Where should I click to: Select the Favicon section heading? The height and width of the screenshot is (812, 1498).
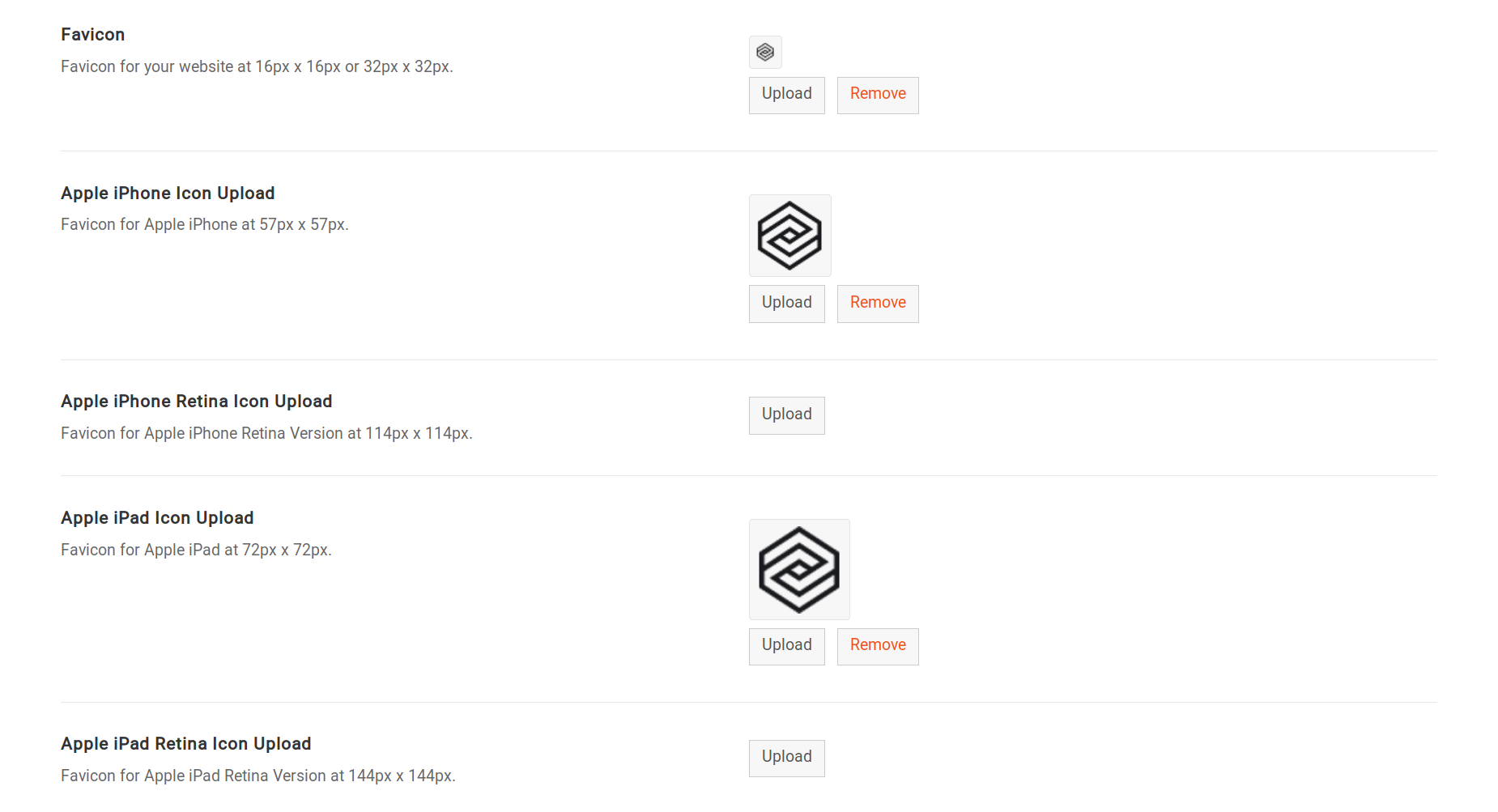(x=92, y=34)
